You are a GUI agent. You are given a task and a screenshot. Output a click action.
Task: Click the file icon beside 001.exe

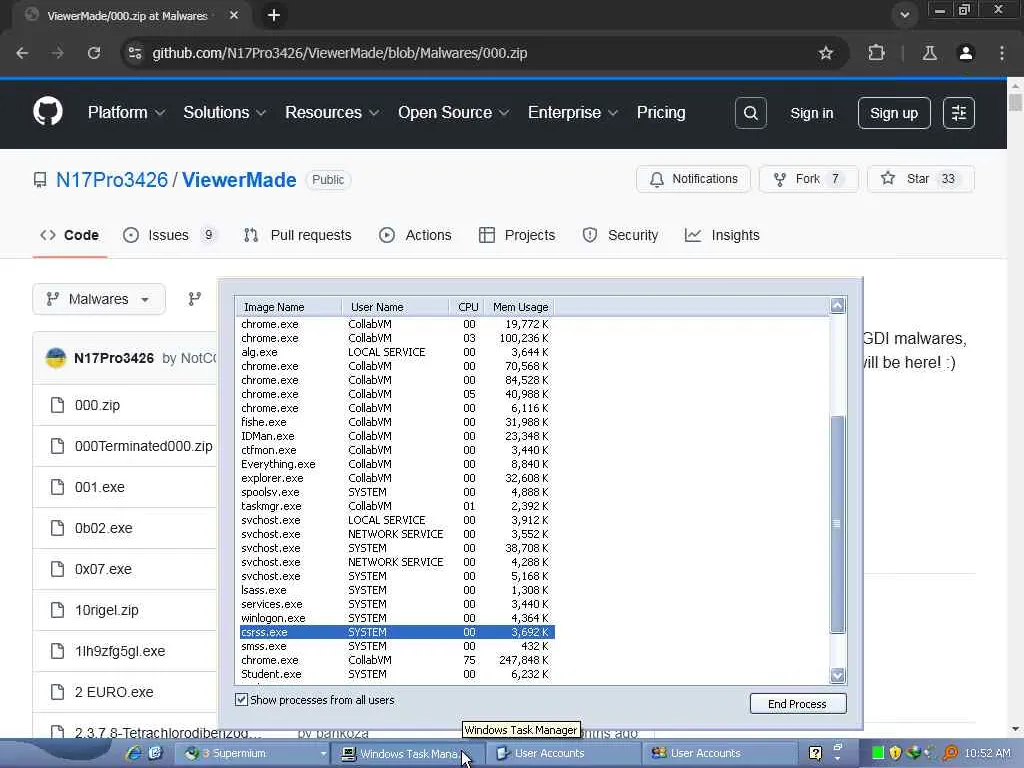(x=57, y=487)
